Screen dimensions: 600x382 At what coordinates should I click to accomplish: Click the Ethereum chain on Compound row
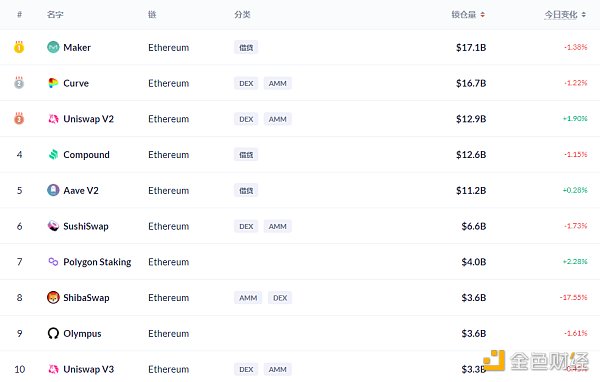pos(168,155)
